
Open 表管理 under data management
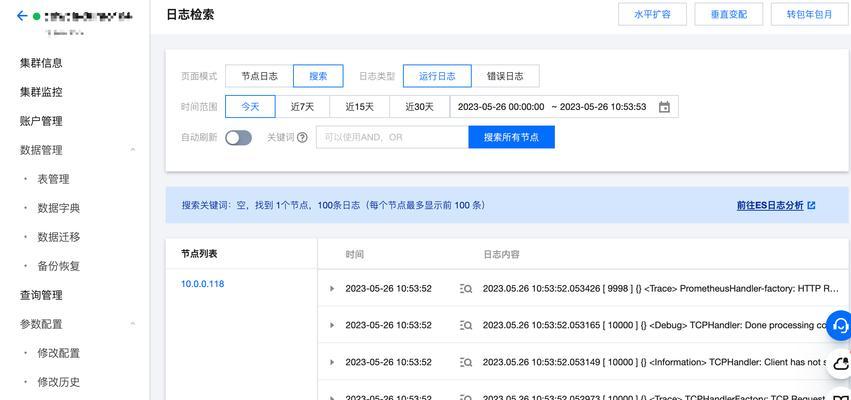click(x=53, y=179)
